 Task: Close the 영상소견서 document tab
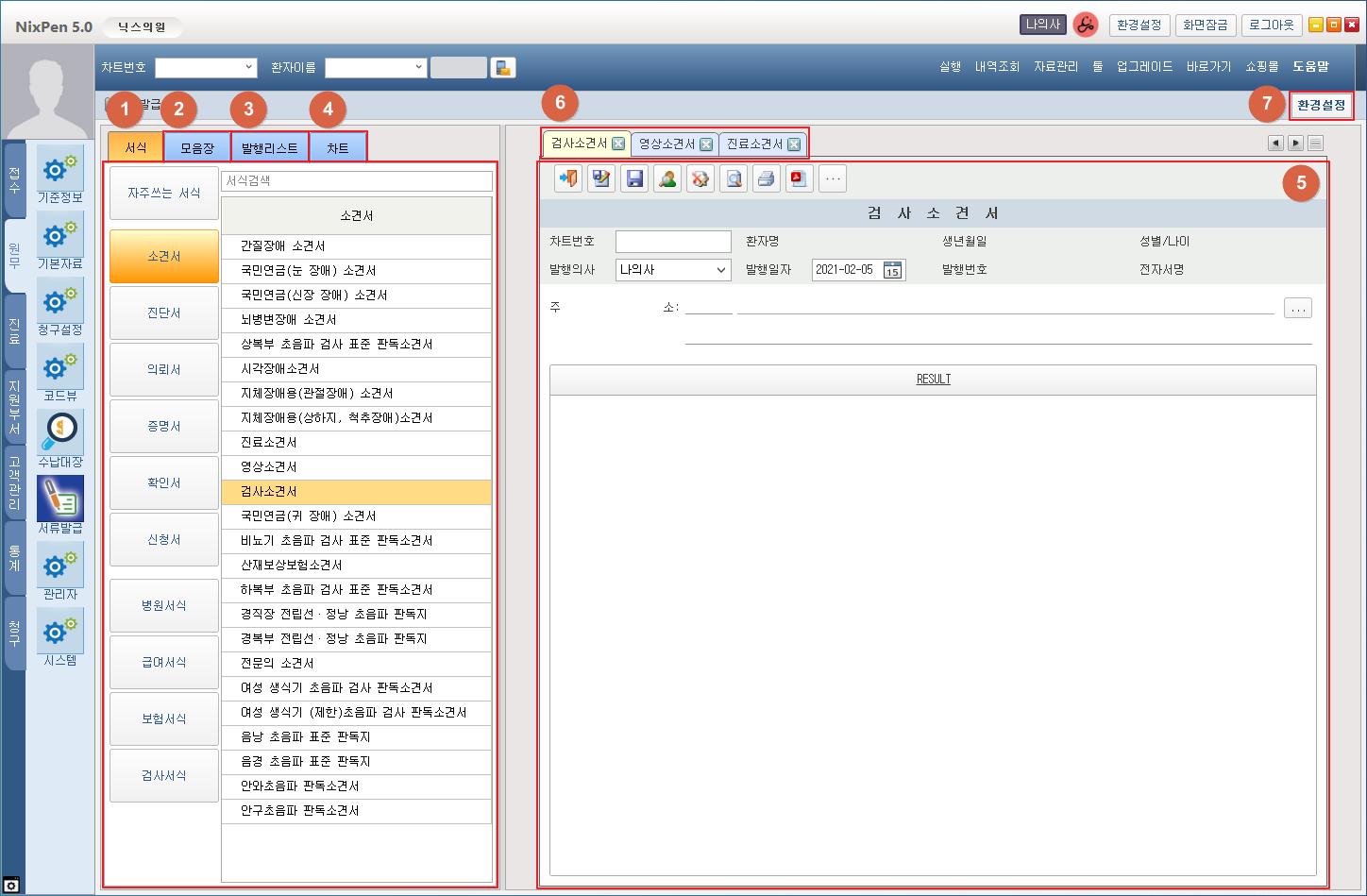pyautogui.click(x=706, y=144)
